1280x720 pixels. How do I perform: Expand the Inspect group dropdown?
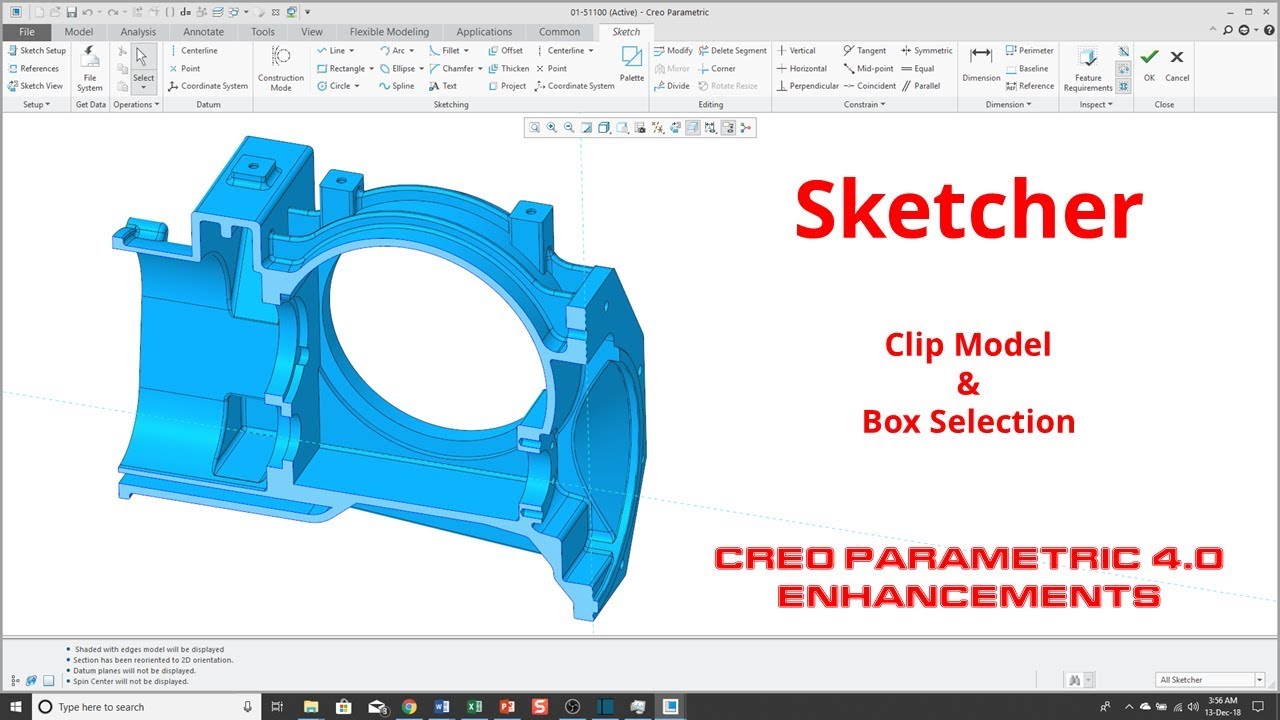tap(1095, 104)
